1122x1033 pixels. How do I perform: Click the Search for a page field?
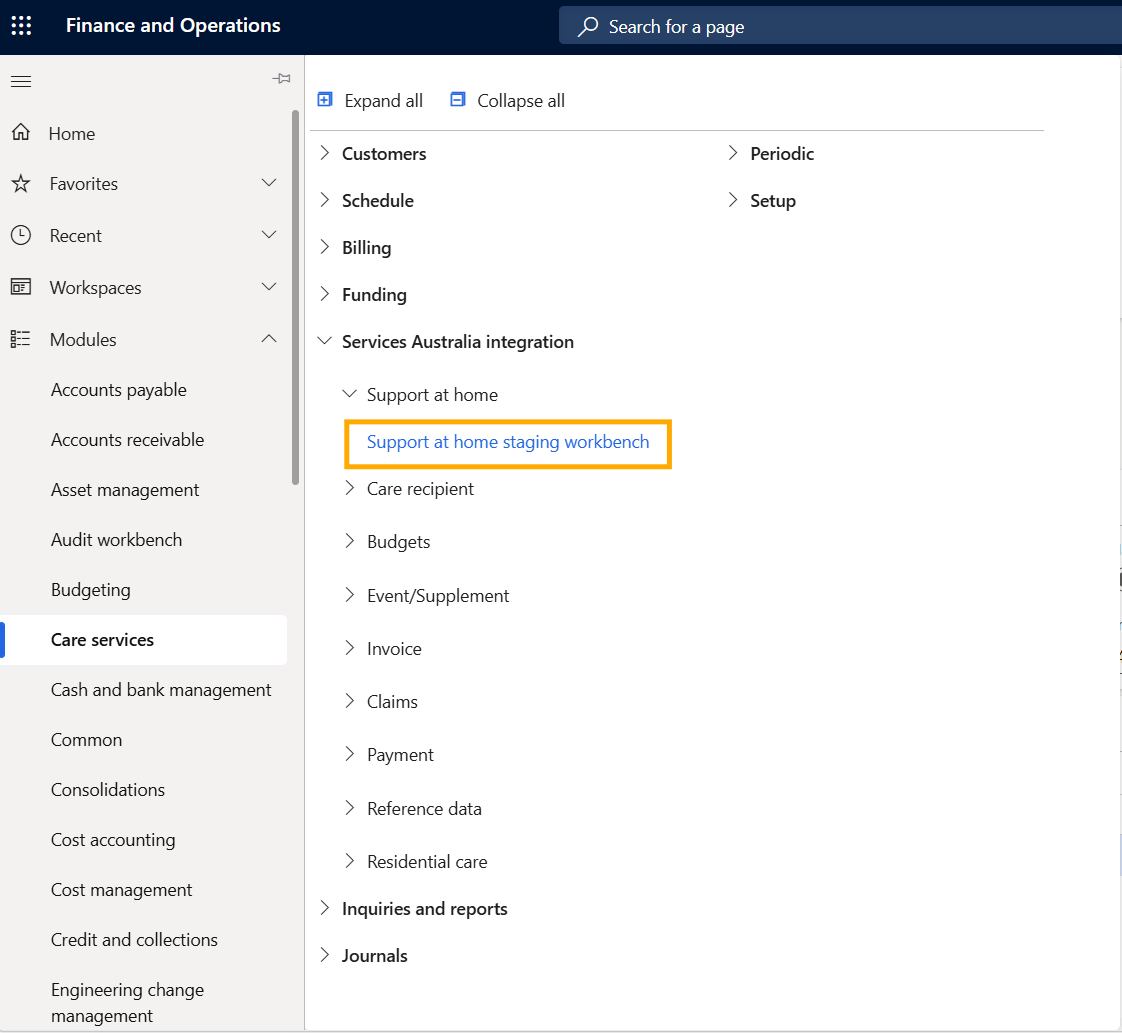coord(840,26)
